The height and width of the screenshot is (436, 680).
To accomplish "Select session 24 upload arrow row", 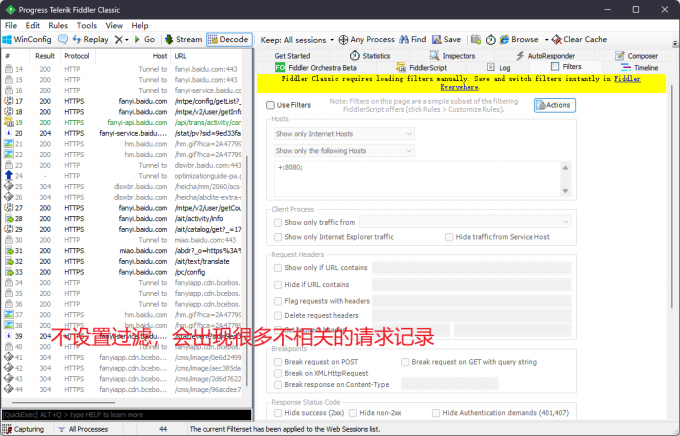I will click(x=123, y=176).
